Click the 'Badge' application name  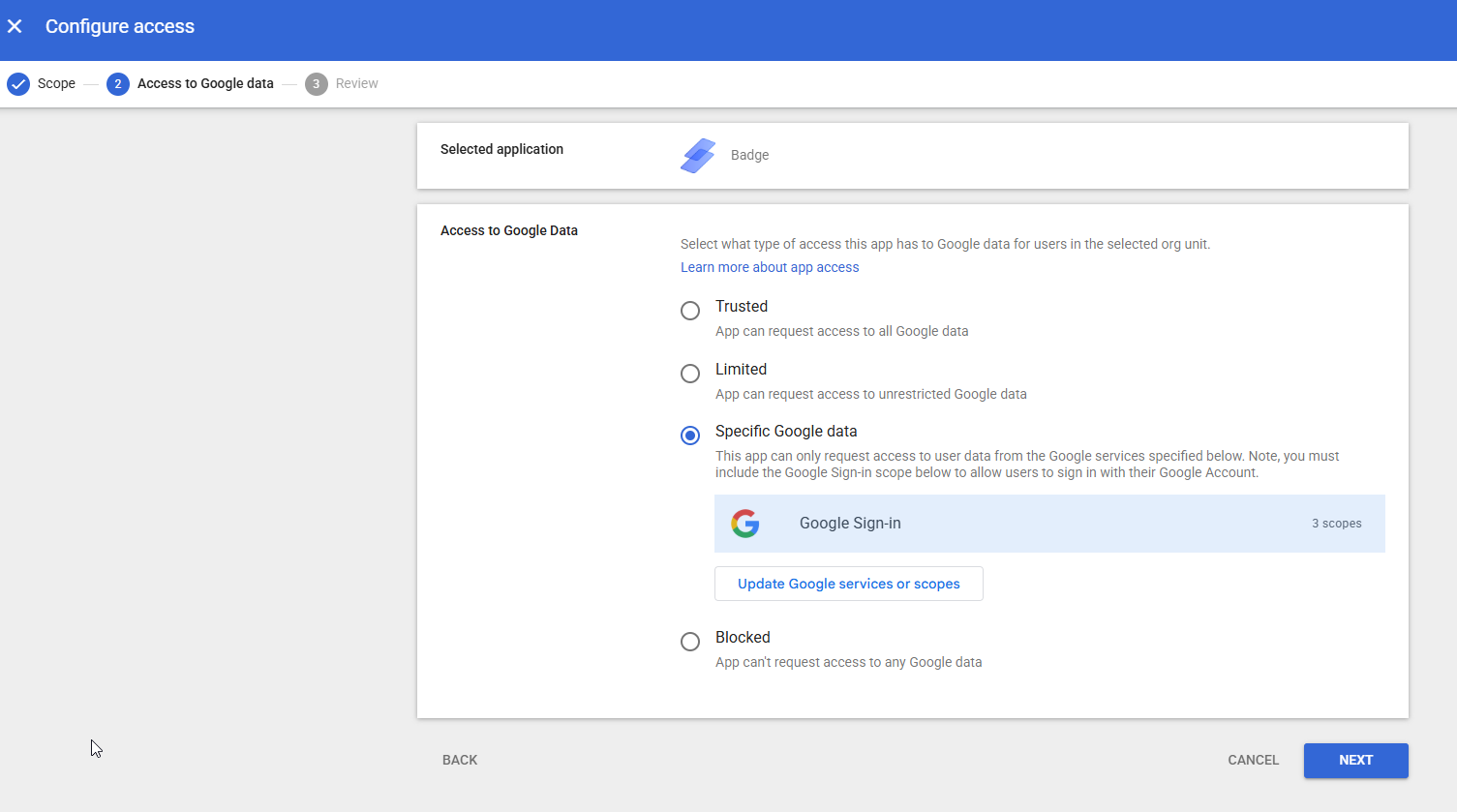coord(750,155)
